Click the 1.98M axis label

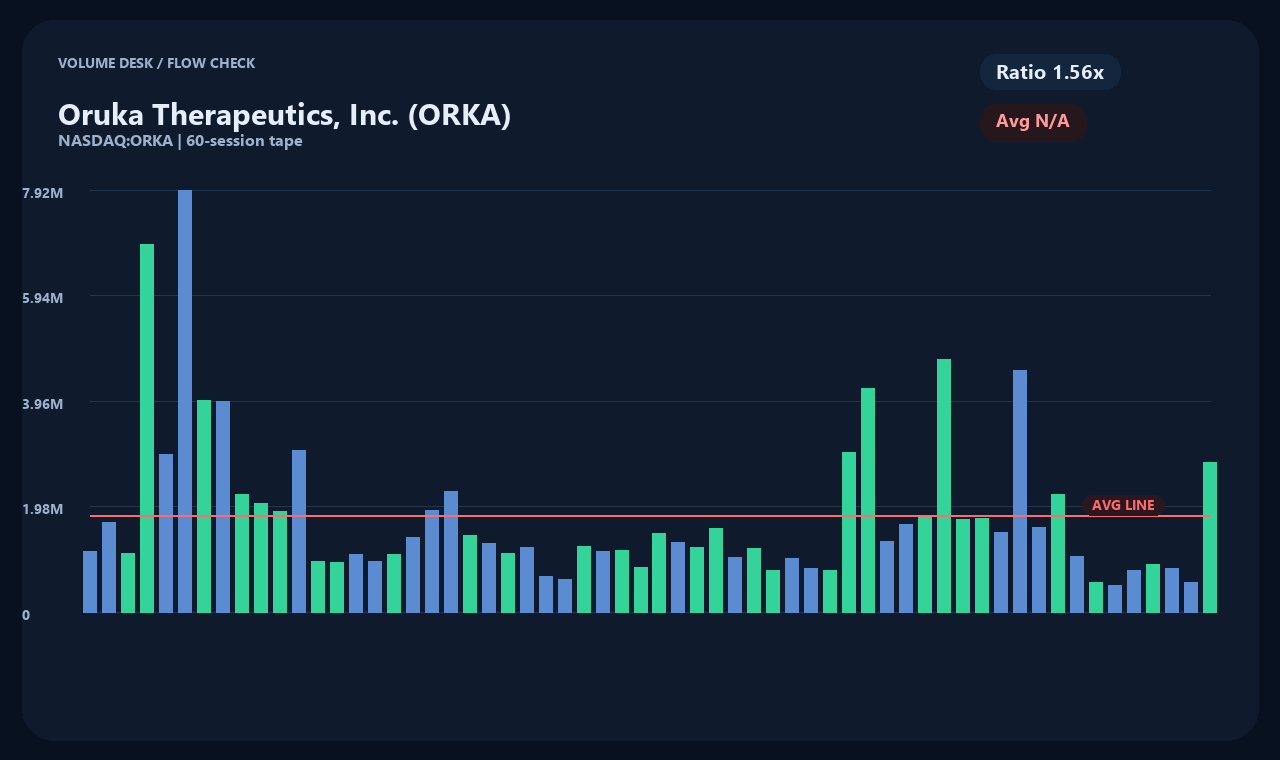coord(43,509)
